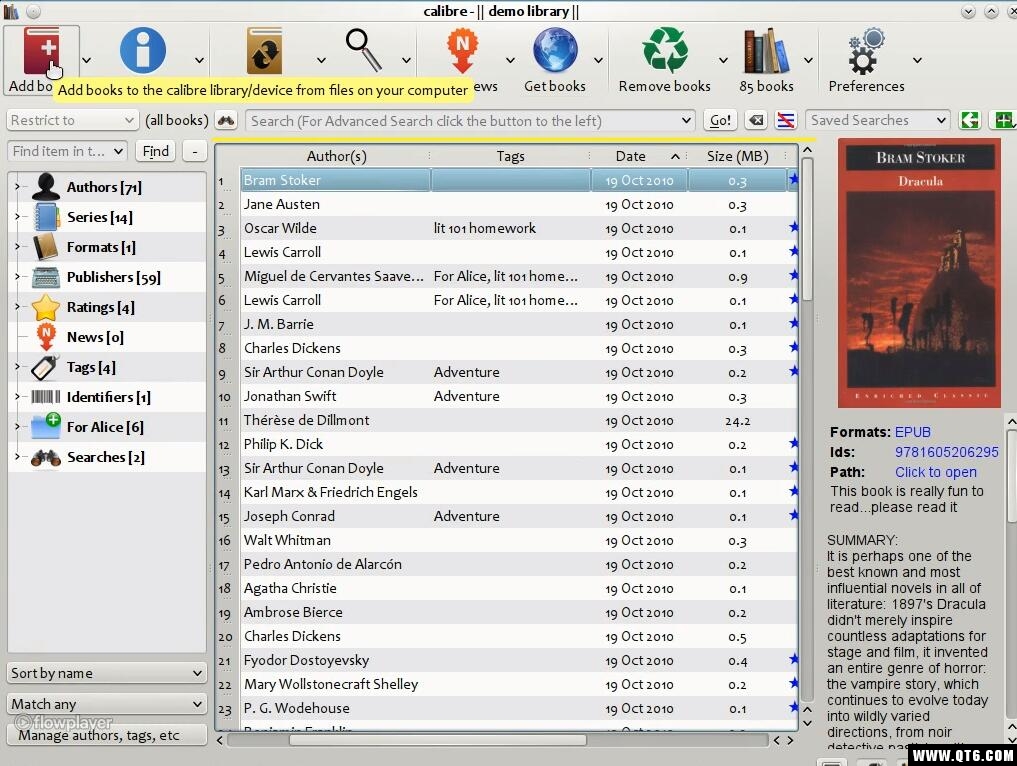Click the Remove books recycle icon
Viewport: 1017px width, 766px height.
[x=665, y=50]
